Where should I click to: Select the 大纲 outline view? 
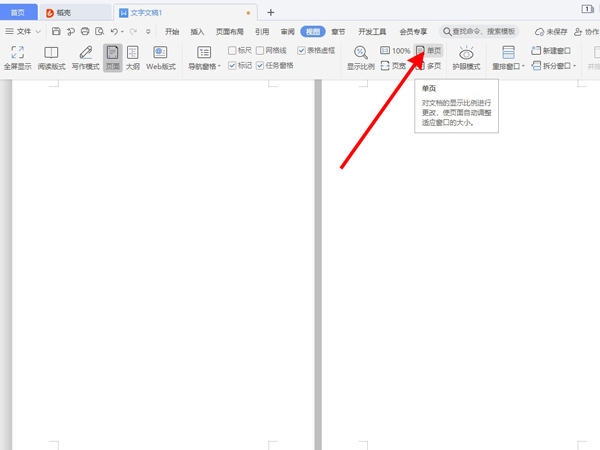(133, 57)
